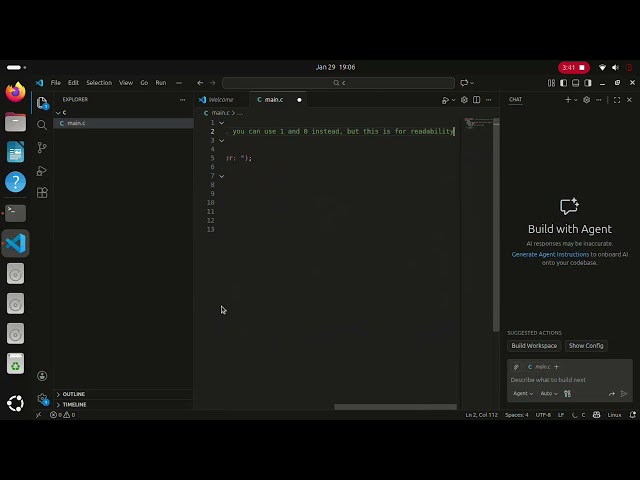Screen dimensions: 640x480
Task: Start a new chat with the plus icon
Action: coord(568,100)
